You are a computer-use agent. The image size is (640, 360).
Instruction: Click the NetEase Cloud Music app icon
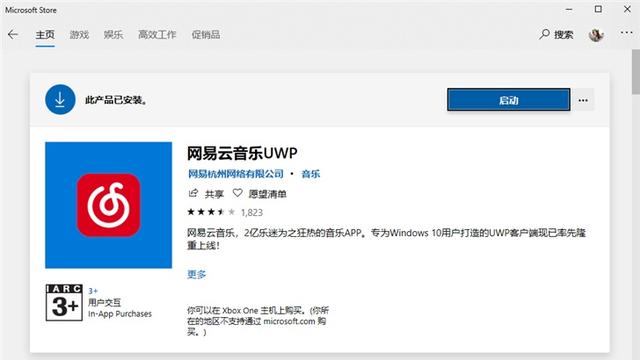109,205
